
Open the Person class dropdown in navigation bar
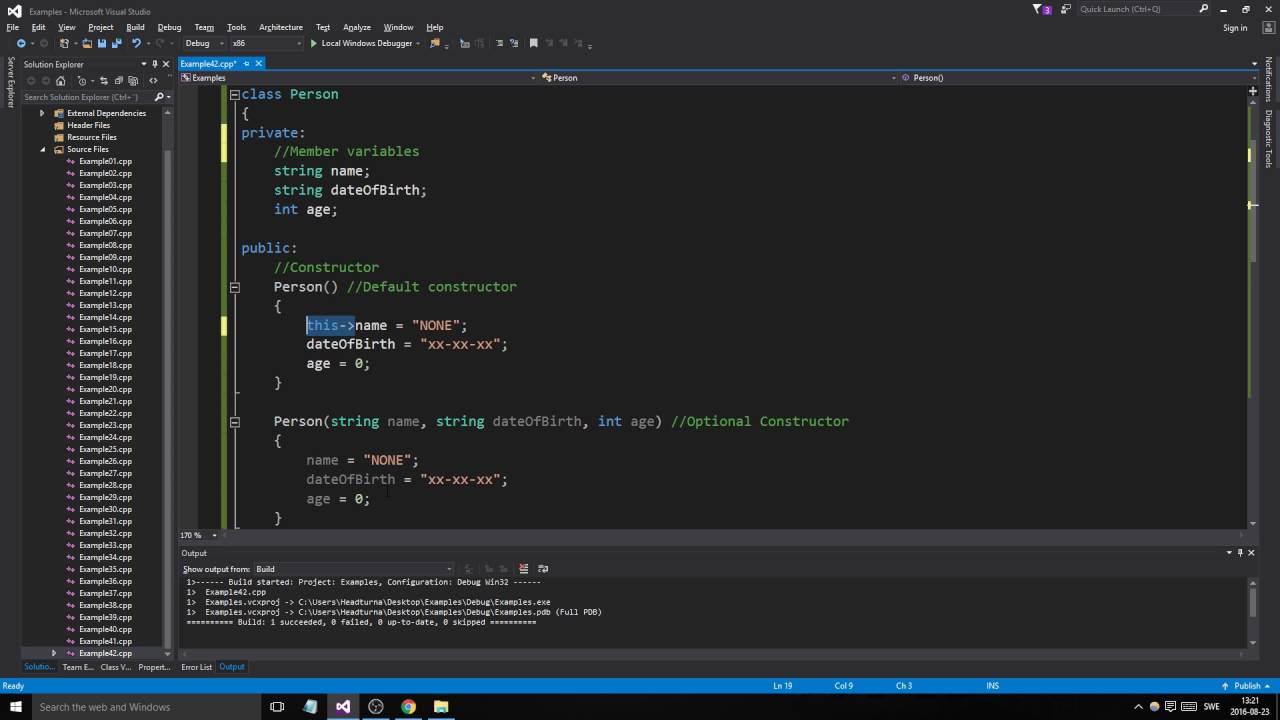click(717, 78)
